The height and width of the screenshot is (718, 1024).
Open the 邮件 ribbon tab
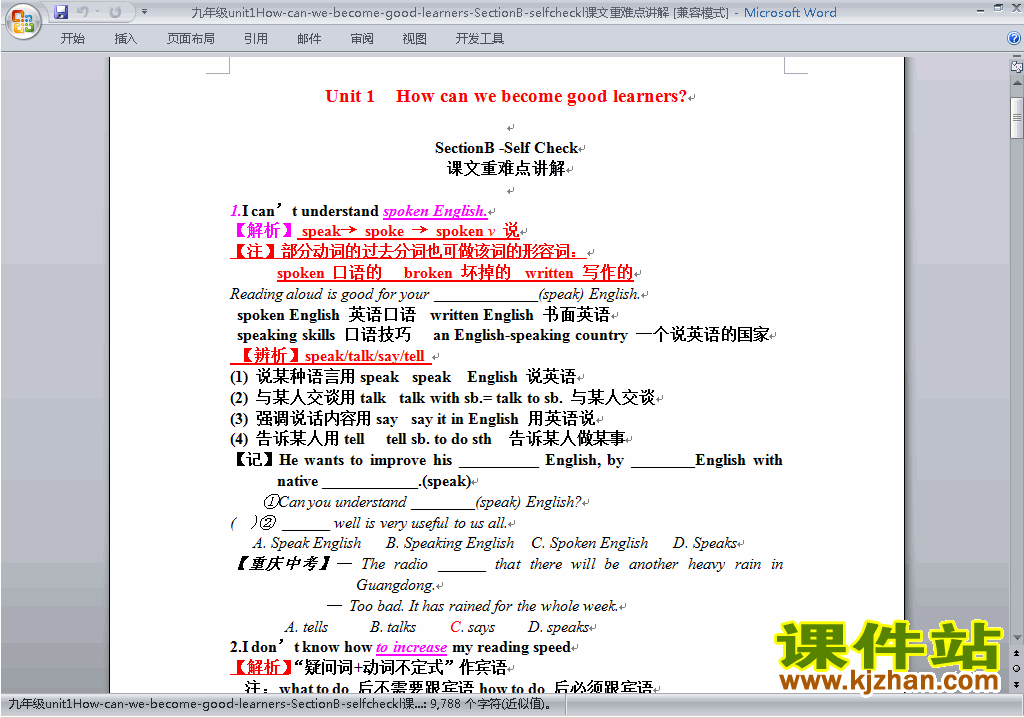click(x=309, y=39)
